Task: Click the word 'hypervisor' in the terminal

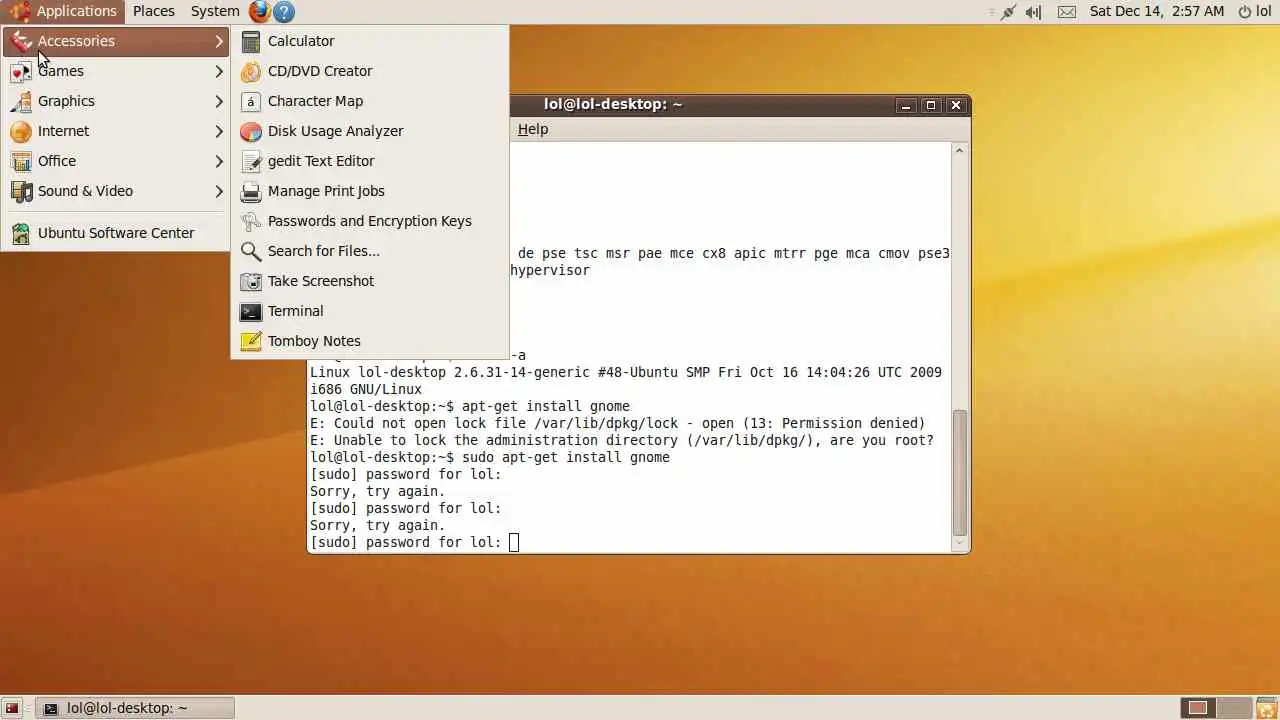Action: pyautogui.click(x=550, y=270)
